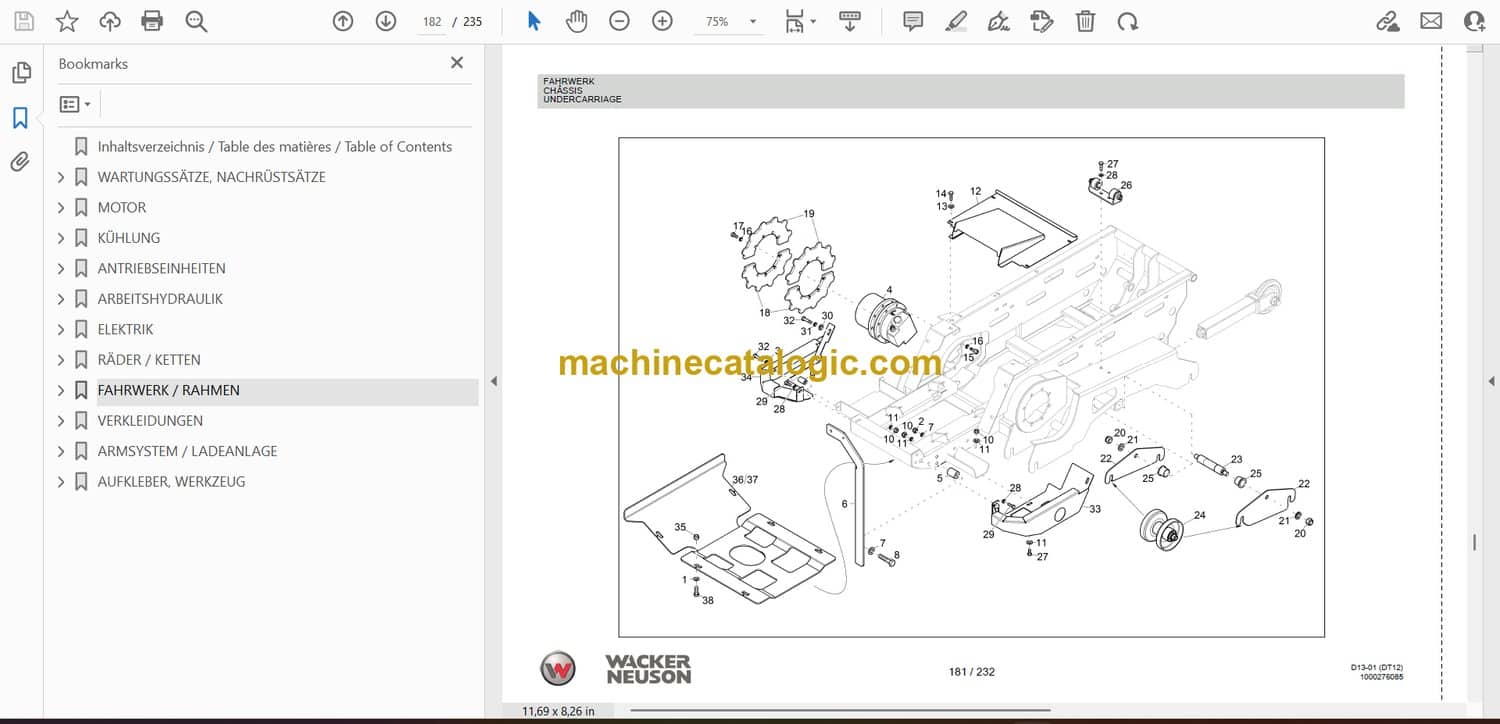Rotate the page view

1128,21
